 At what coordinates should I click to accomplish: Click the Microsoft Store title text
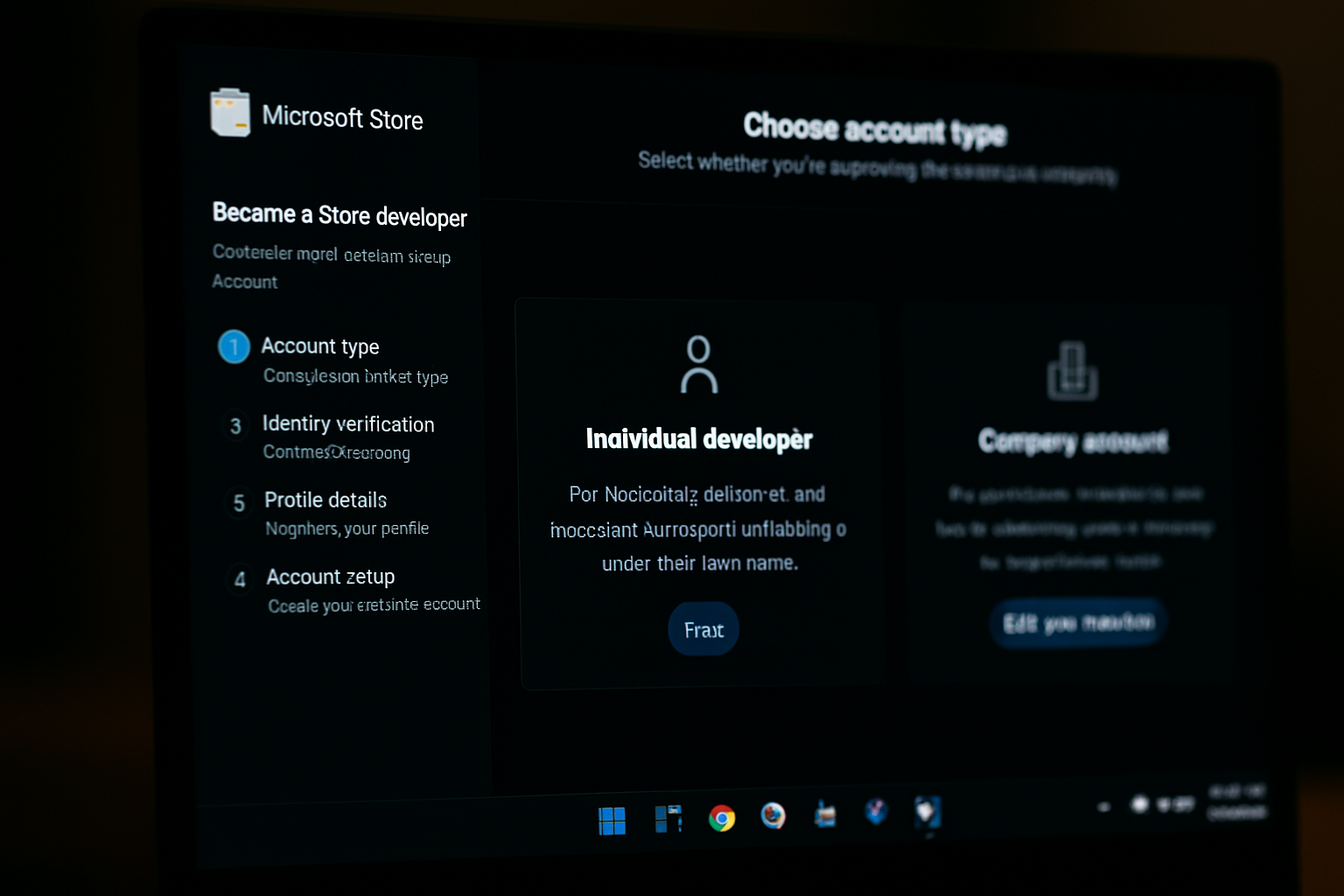point(342,118)
